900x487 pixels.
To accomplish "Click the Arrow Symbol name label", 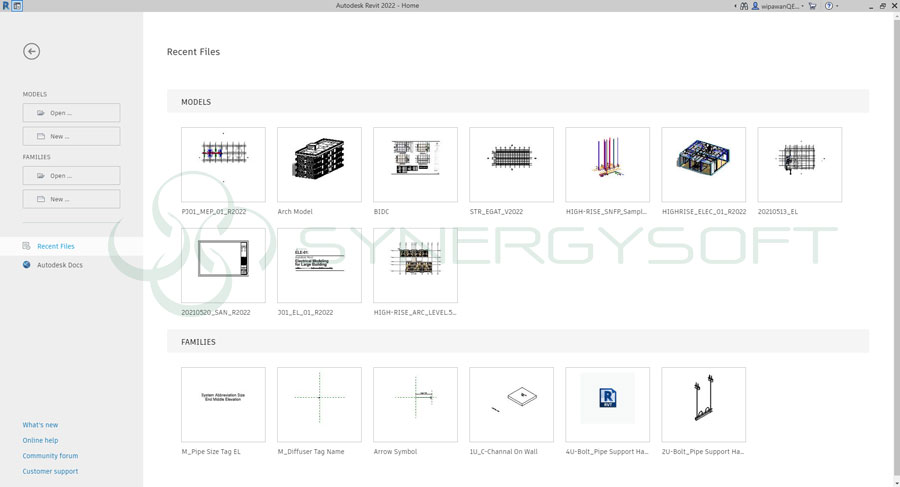I will coord(395,452).
